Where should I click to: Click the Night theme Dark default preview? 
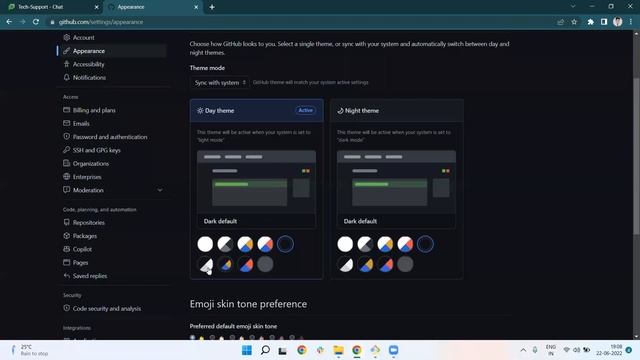pos(396,189)
